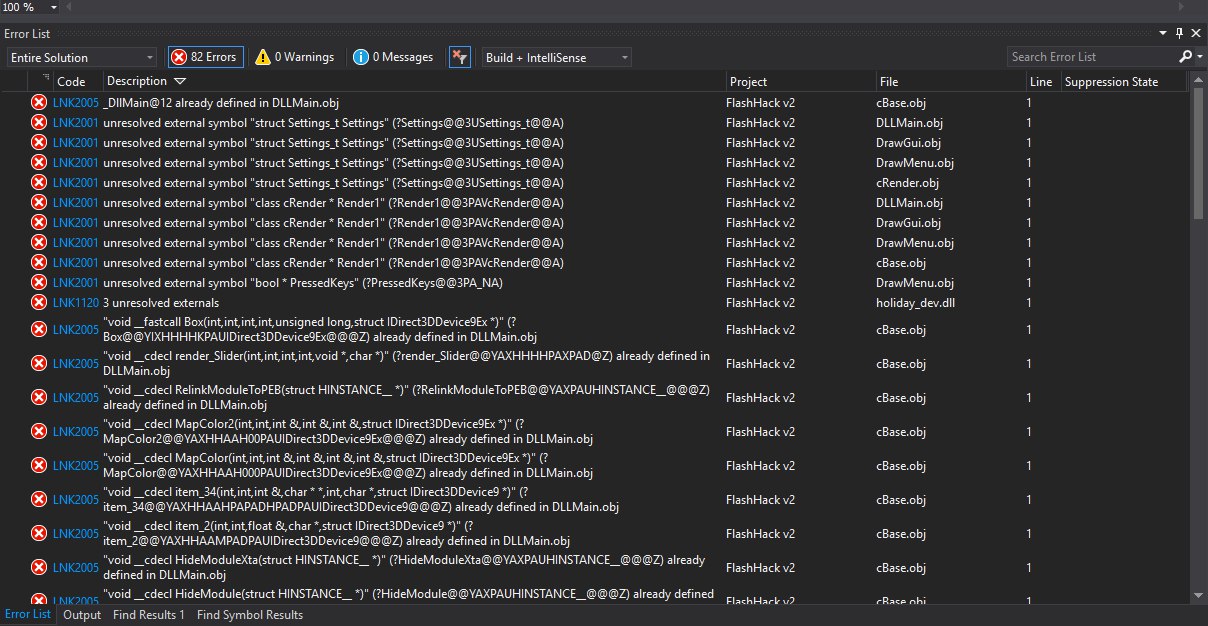Image resolution: width=1208 pixels, height=626 pixels.
Task: Open the Entire Solution scope dropdown
Action: click(x=81, y=57)
